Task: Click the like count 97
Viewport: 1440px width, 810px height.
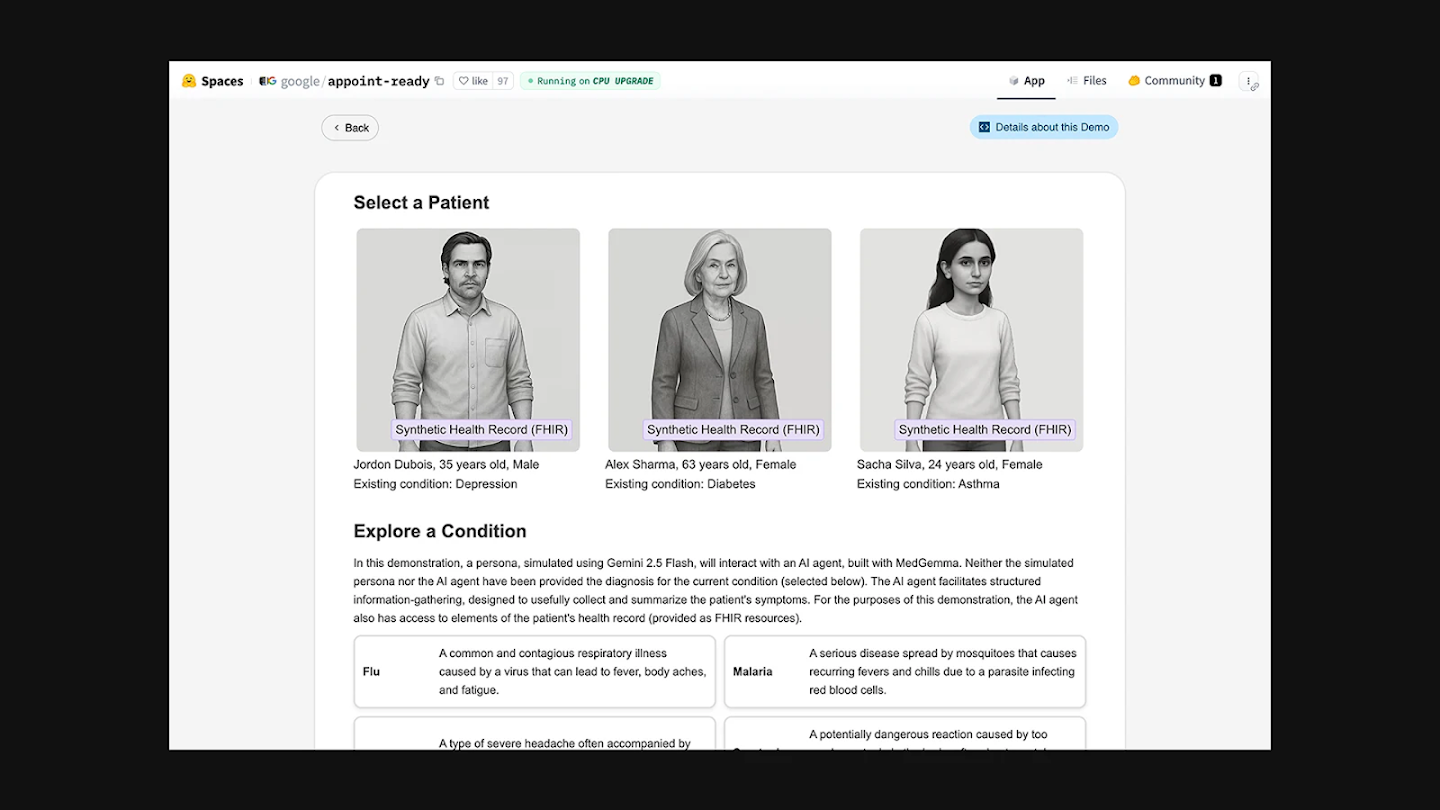Action: tap(502, 81)
